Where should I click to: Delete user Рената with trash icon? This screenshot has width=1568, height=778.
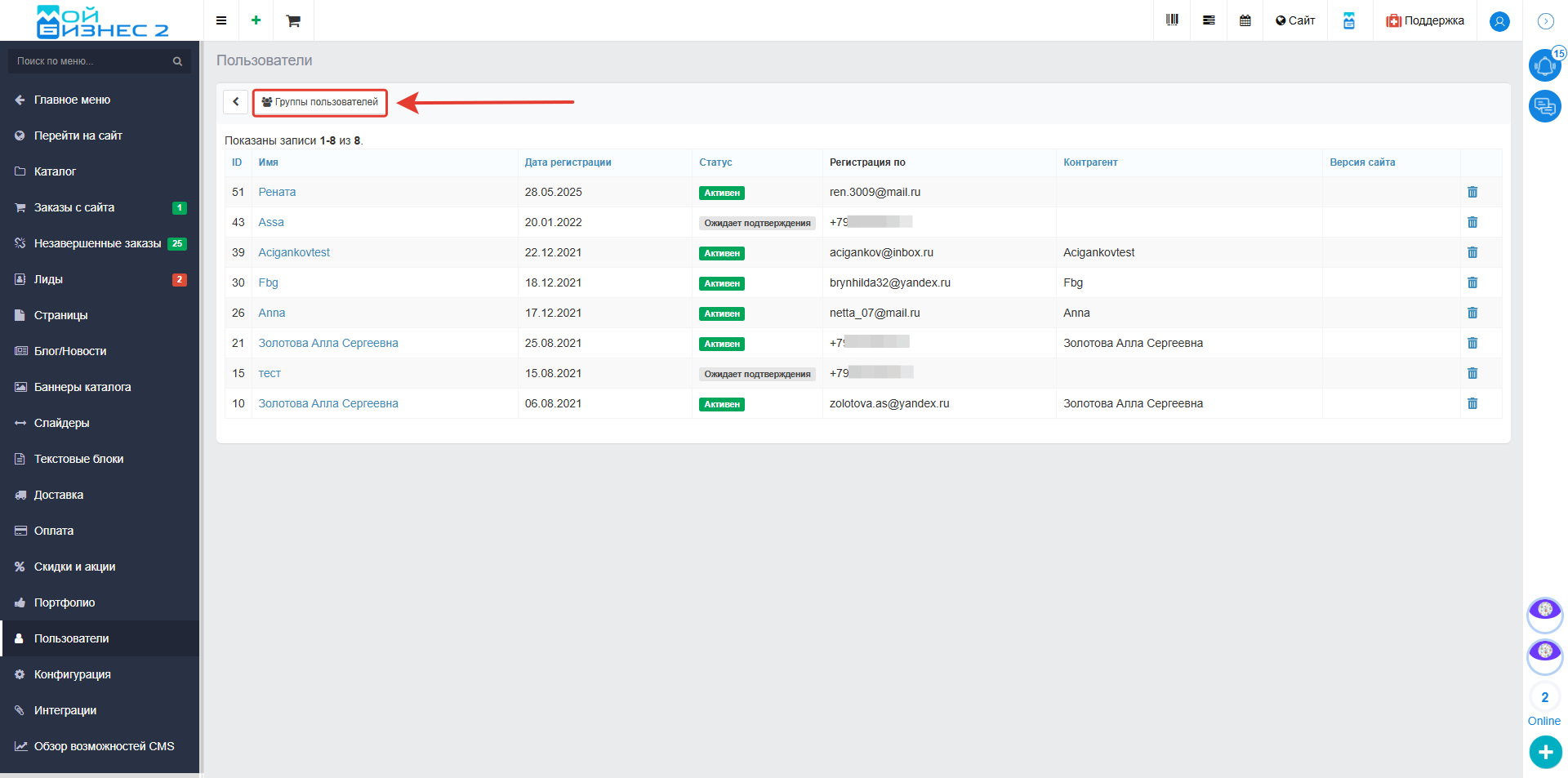[1472, 192]
